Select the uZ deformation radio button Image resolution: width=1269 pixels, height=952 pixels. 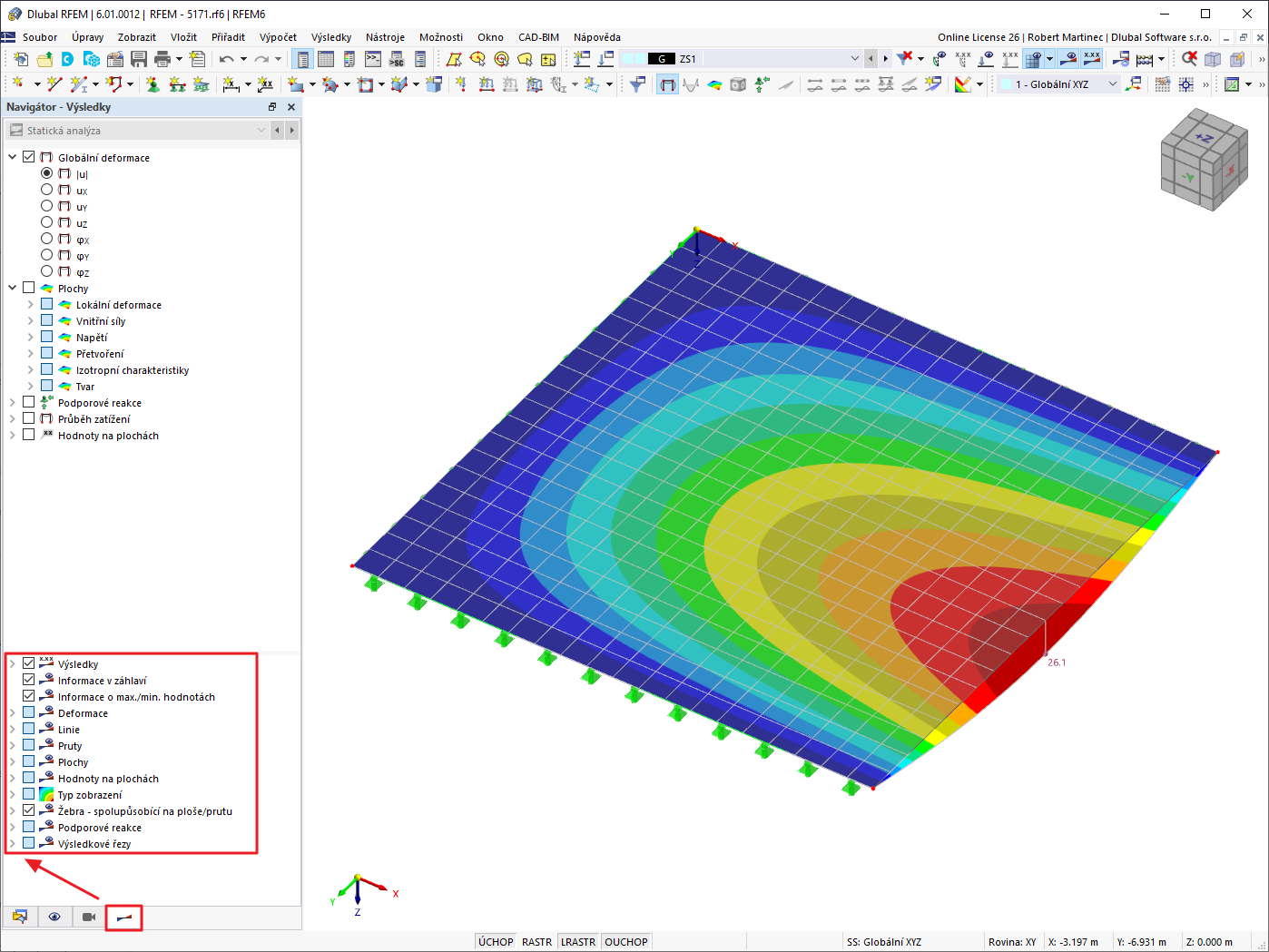pos(46,222)
